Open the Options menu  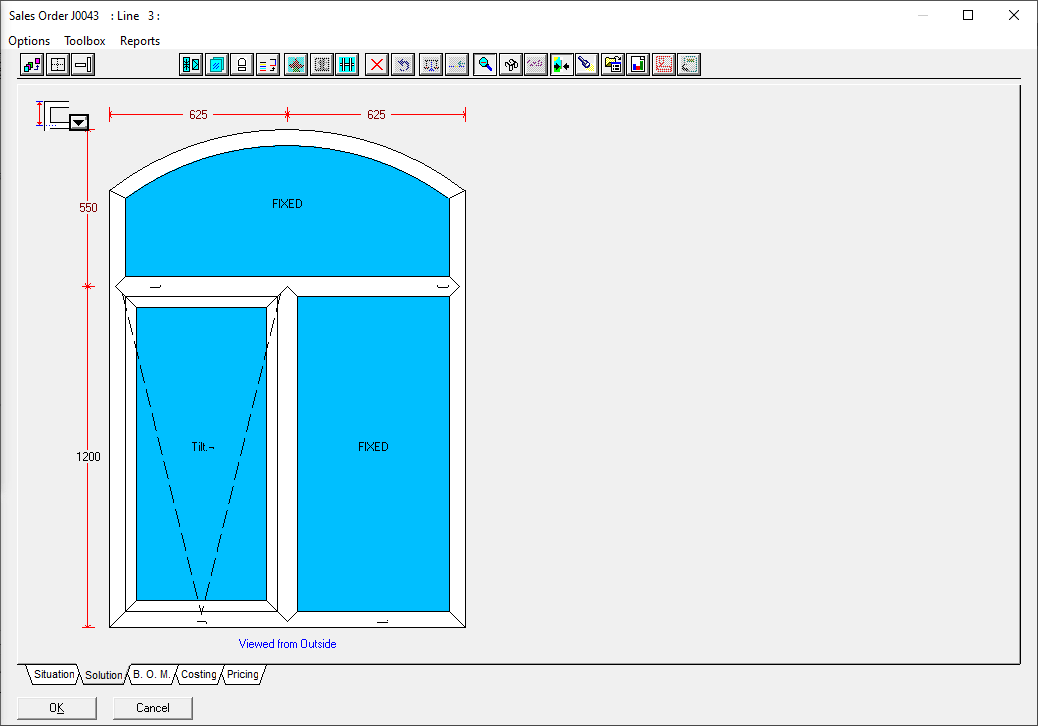(x=29, y=41)
